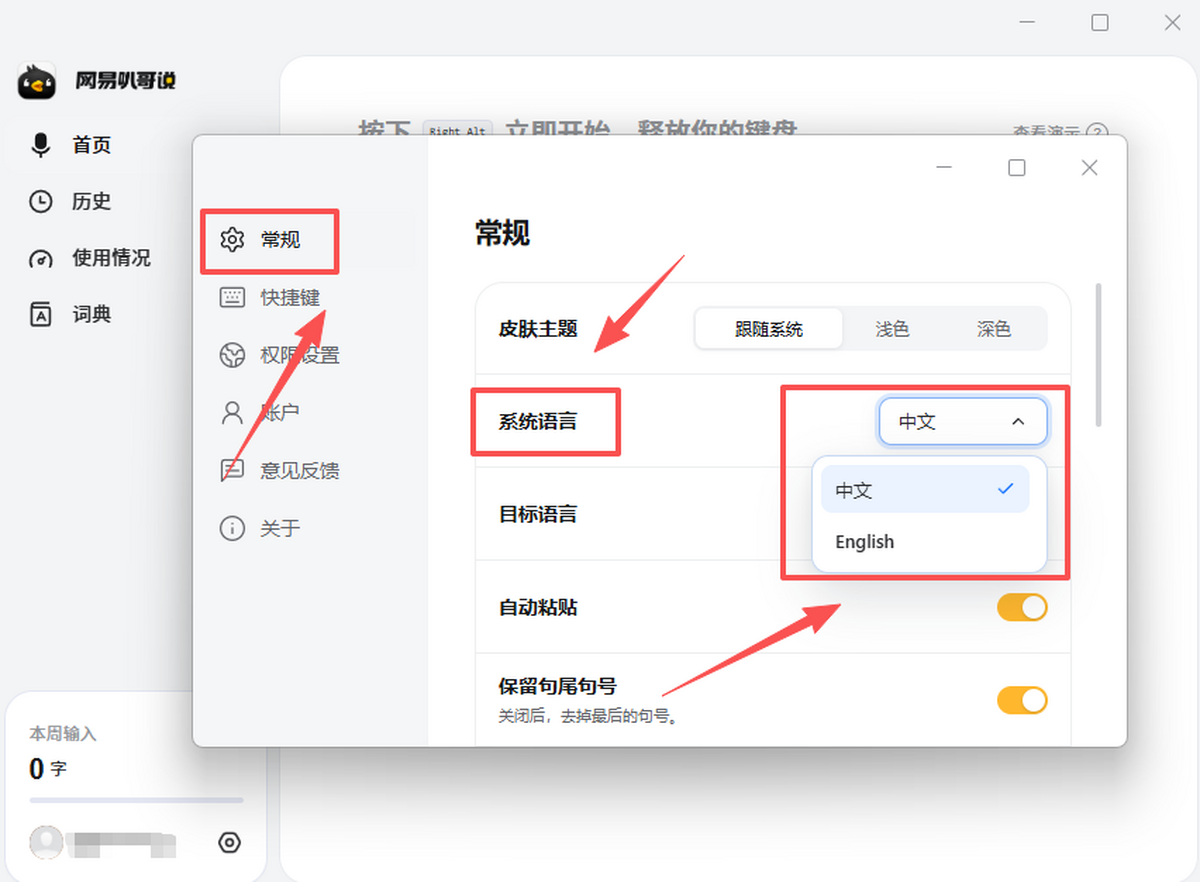Viewport: 1200px width, 882px height.
Task: Click the 本周输入 label
Action: pyautogui.click(x=63, y=734)
